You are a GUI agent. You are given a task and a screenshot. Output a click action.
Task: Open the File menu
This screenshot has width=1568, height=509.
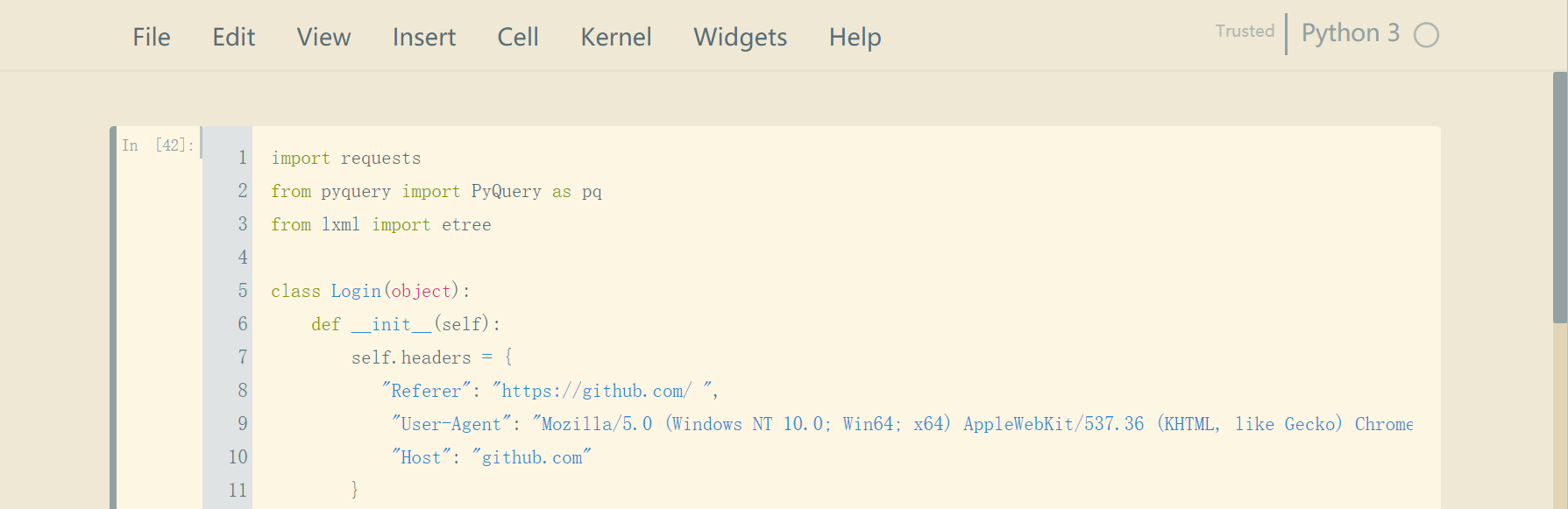(x=151, y=37)
